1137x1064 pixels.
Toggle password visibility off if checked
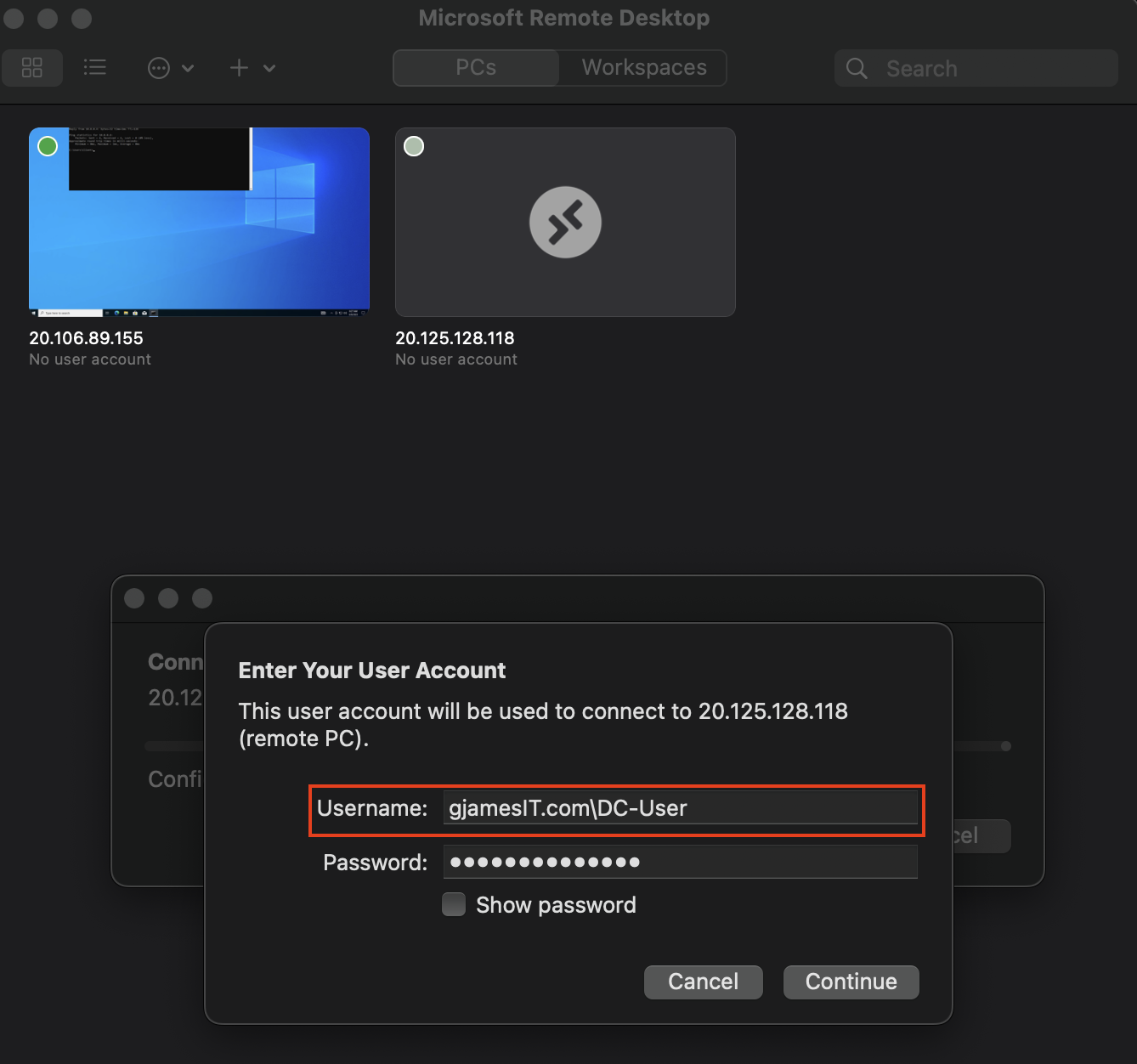(454, 904)
